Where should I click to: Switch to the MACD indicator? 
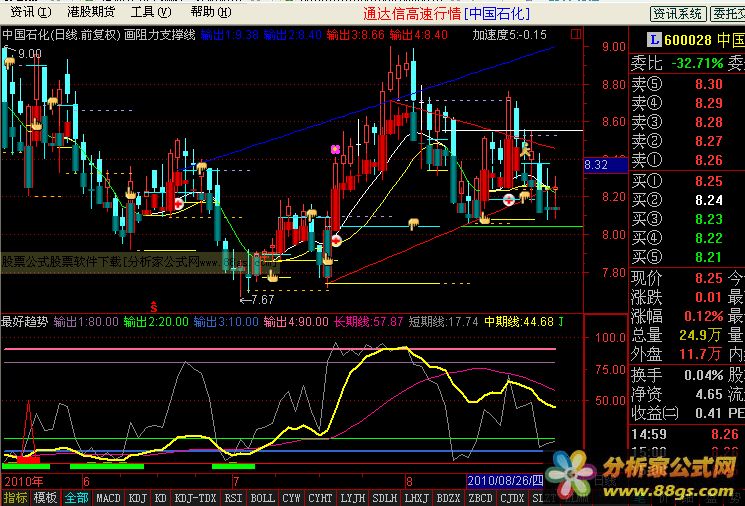pyautogui.click(x=108, y=498)
